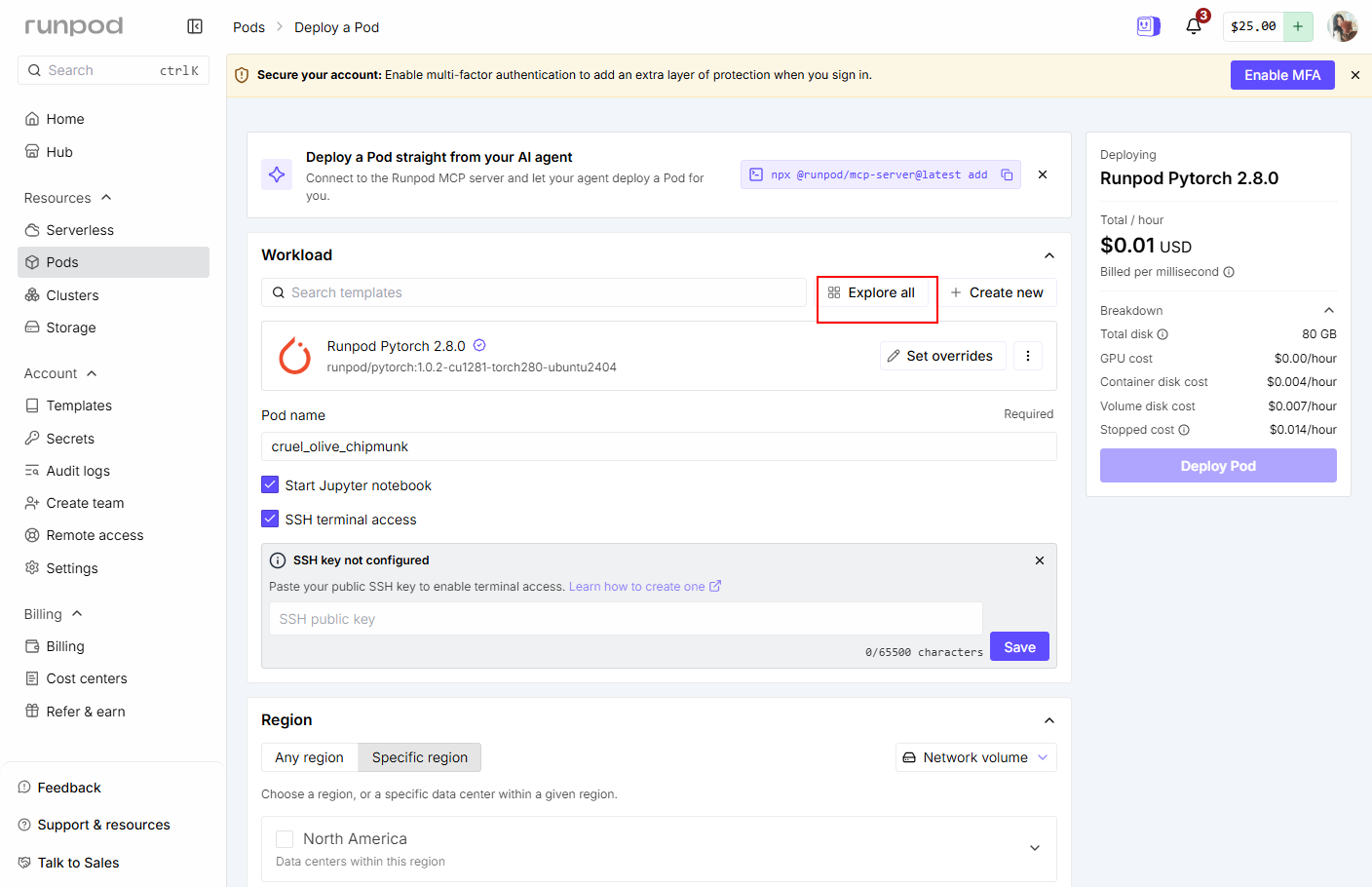Screen dimensions: 1372x887
Task: Check the North America region box
Action: 285,838
